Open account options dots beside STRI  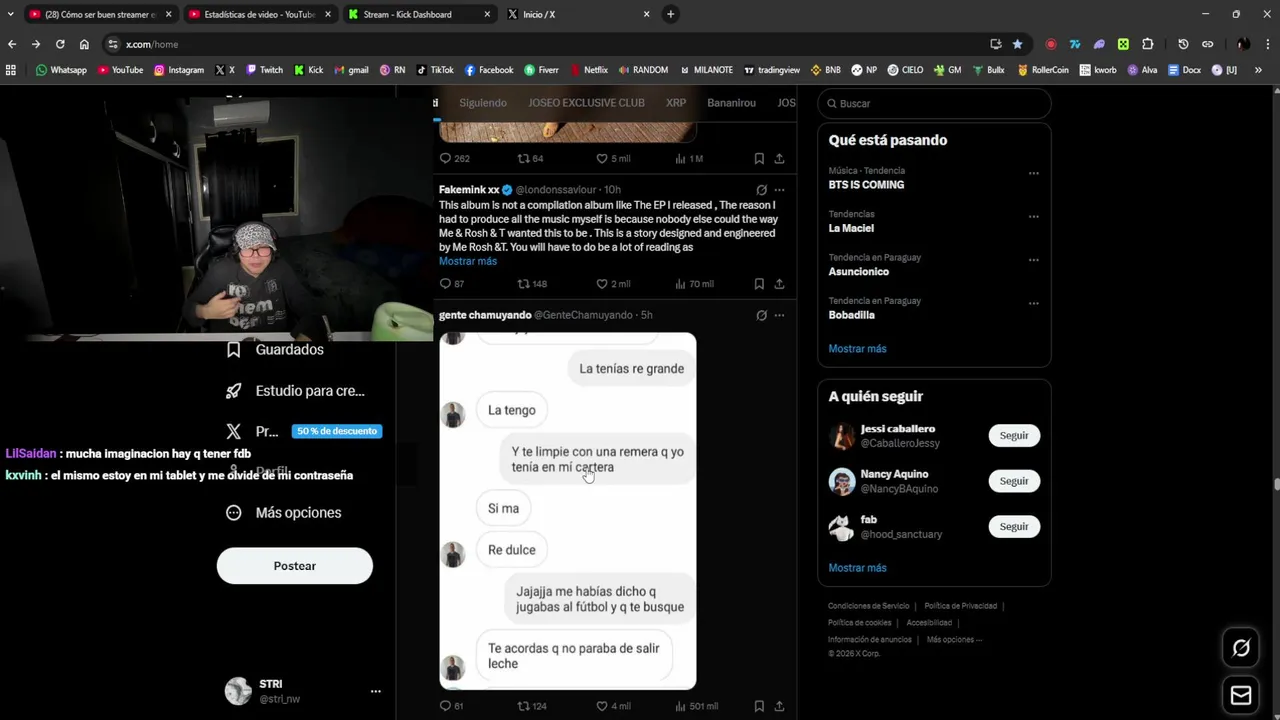[376, 691]
